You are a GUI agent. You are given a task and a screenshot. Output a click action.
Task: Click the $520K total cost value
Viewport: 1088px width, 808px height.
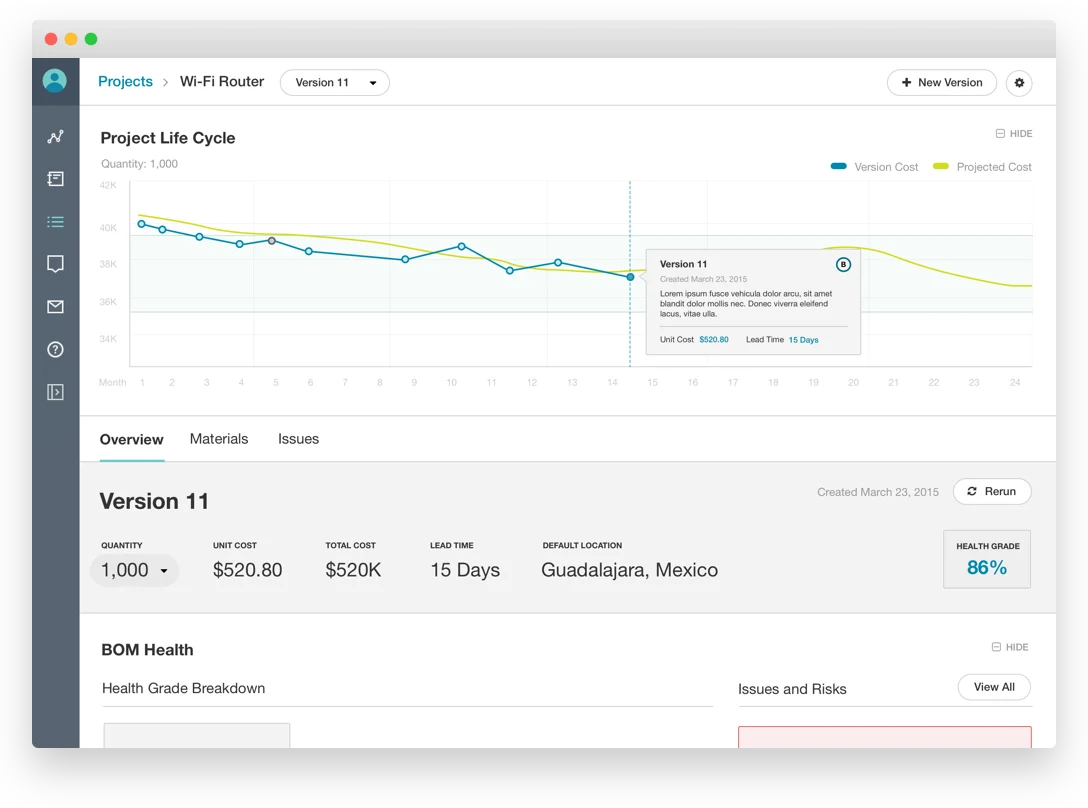(x=353, y=570)
